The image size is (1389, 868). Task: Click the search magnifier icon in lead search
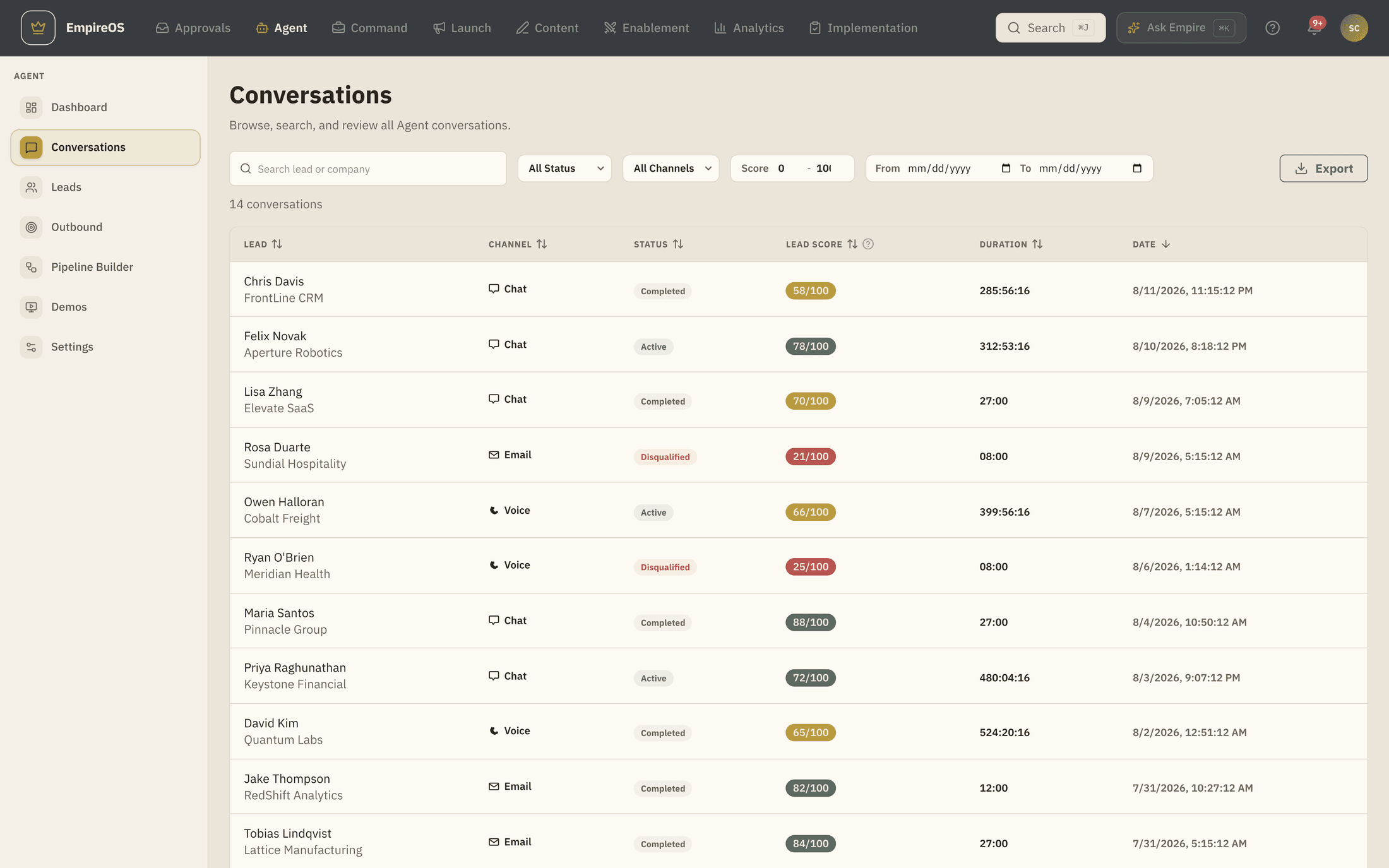coord(246,169)
